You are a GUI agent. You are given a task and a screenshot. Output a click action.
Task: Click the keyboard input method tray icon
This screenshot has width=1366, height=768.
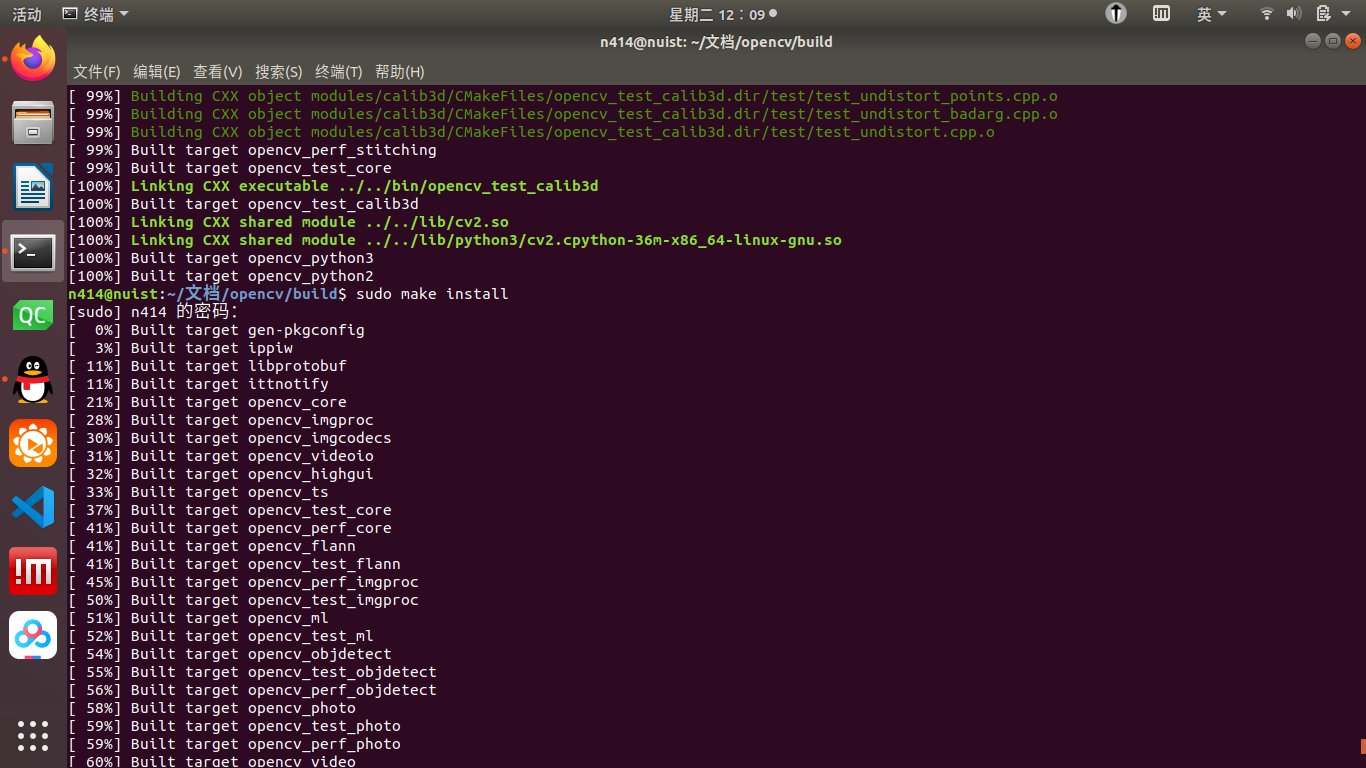[1161, 14]
